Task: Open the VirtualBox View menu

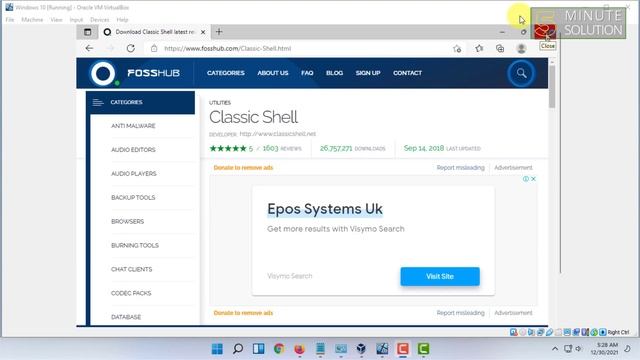Action: (x=56, y=20)
